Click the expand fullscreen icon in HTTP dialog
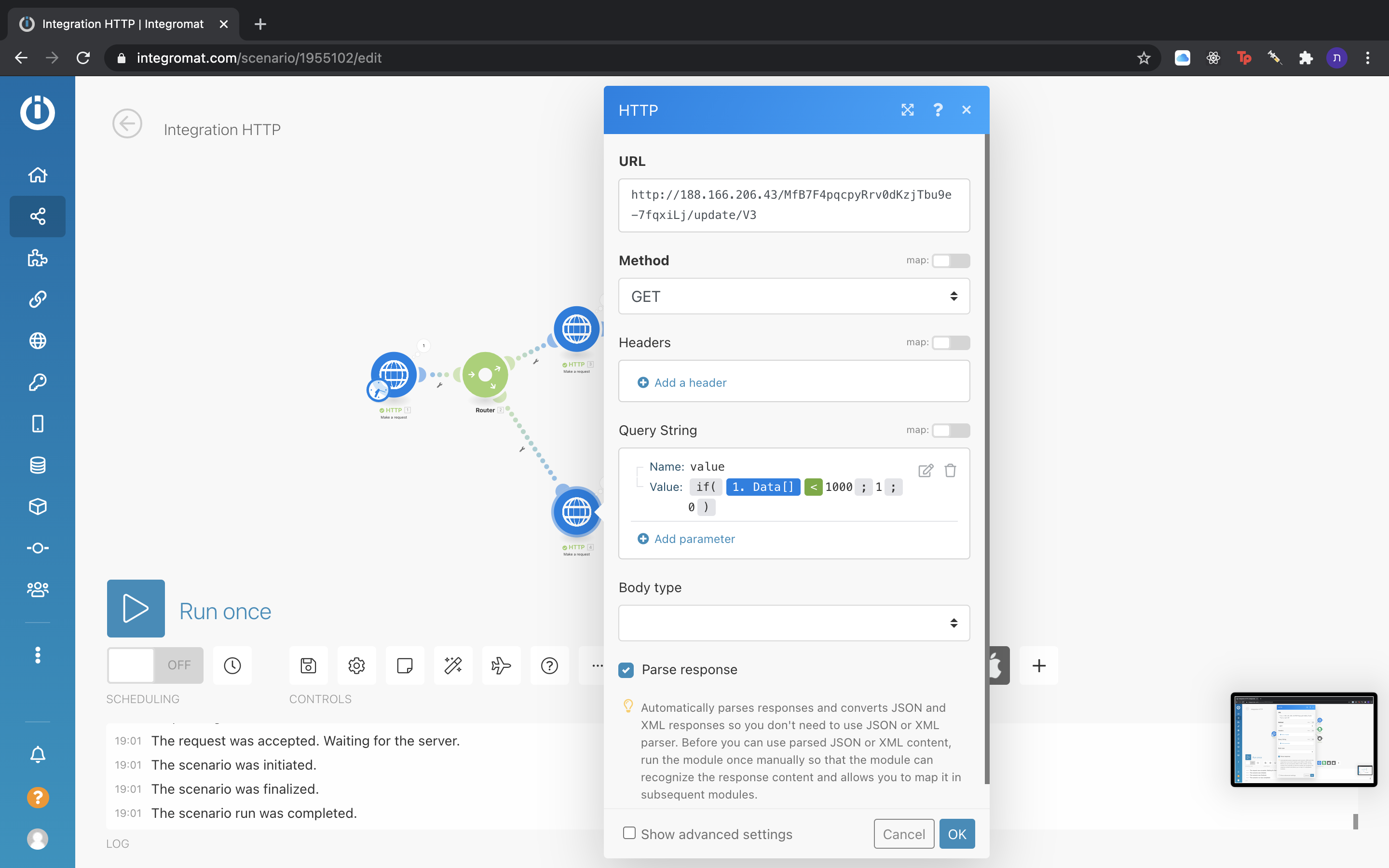1389x868 pixels. (907, 110)
